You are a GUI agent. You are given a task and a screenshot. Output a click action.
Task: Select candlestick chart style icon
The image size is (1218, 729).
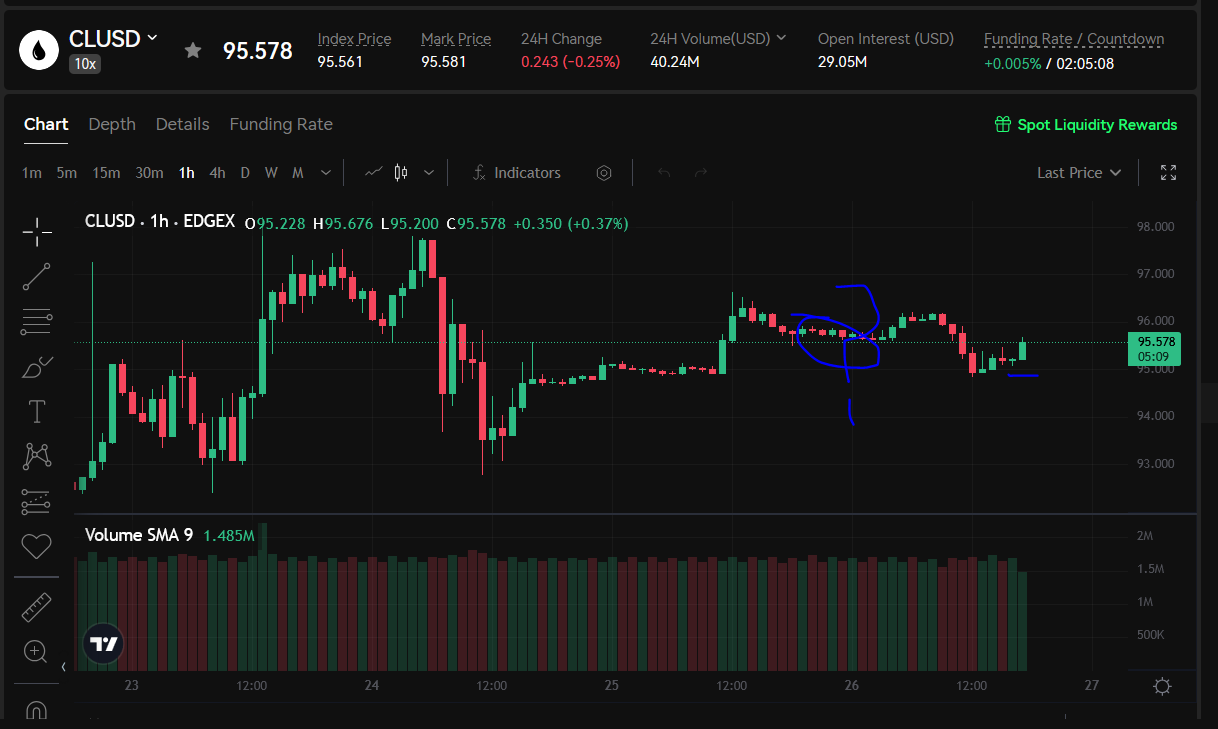pyautogui.click(x=401, y=172)
